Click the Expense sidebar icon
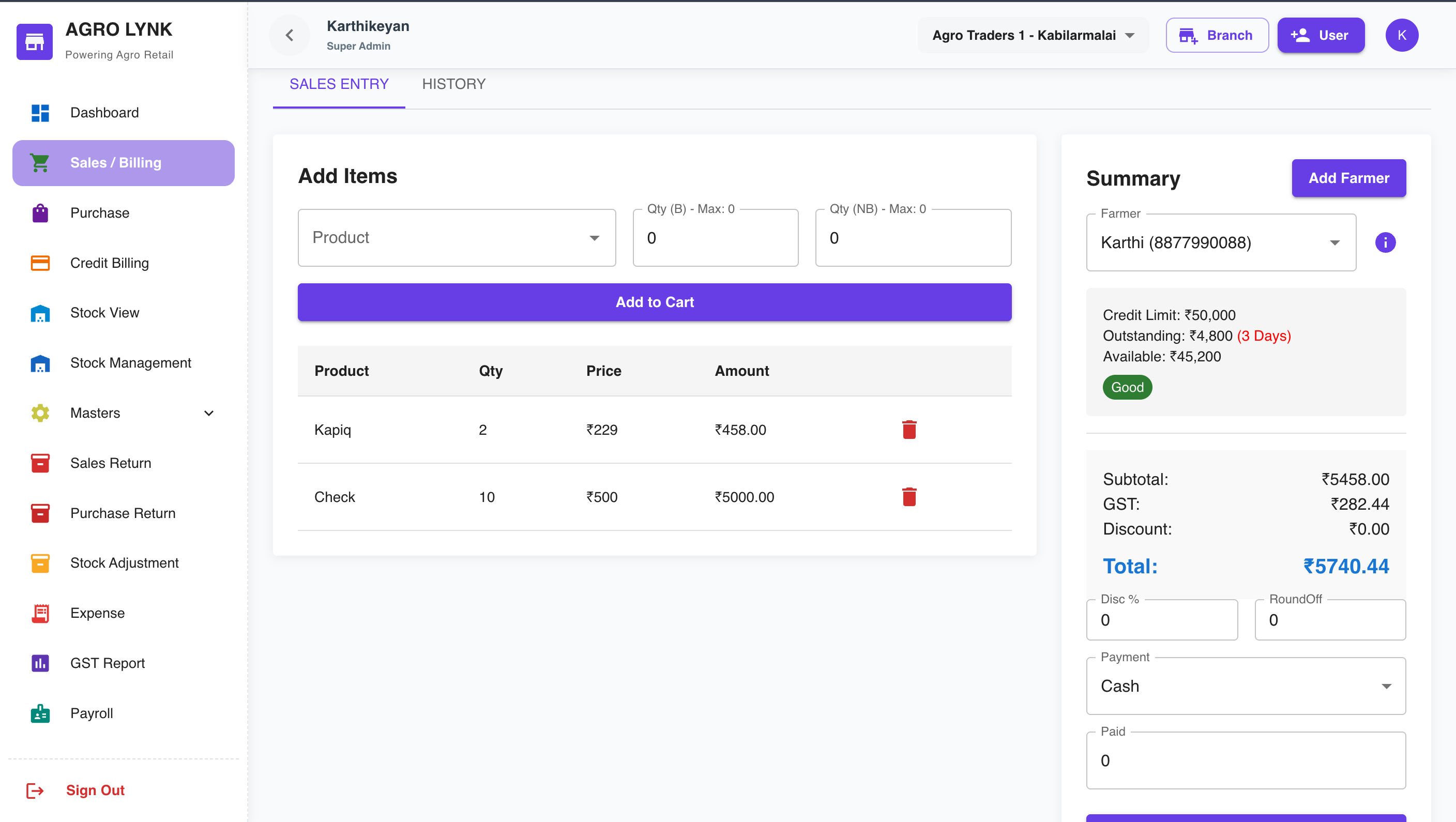The height and width of the screenshot is (822, 1456). coord(40,613)
